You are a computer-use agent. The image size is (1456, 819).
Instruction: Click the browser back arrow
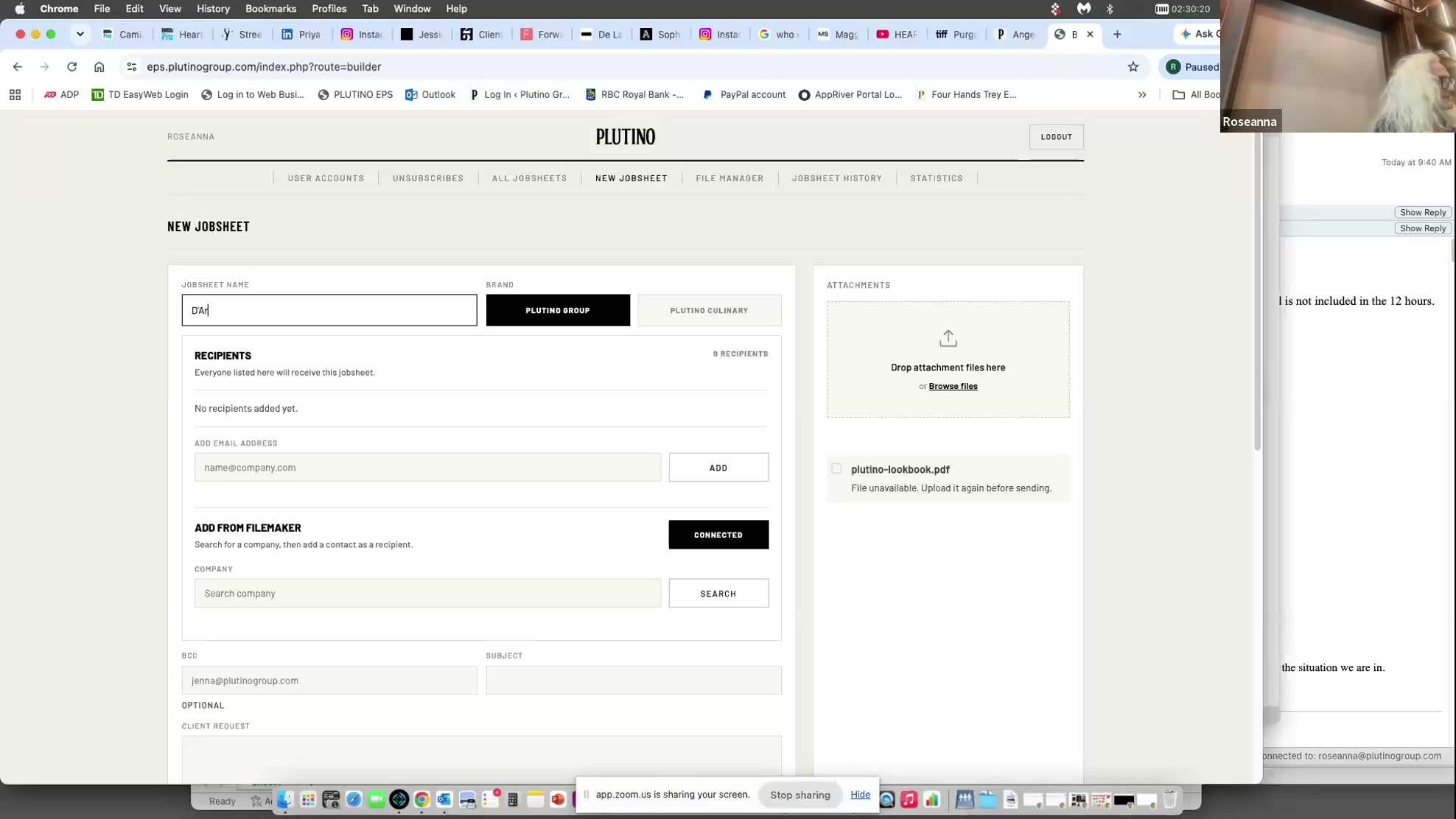pyautogui.click(x=18, y=67)
